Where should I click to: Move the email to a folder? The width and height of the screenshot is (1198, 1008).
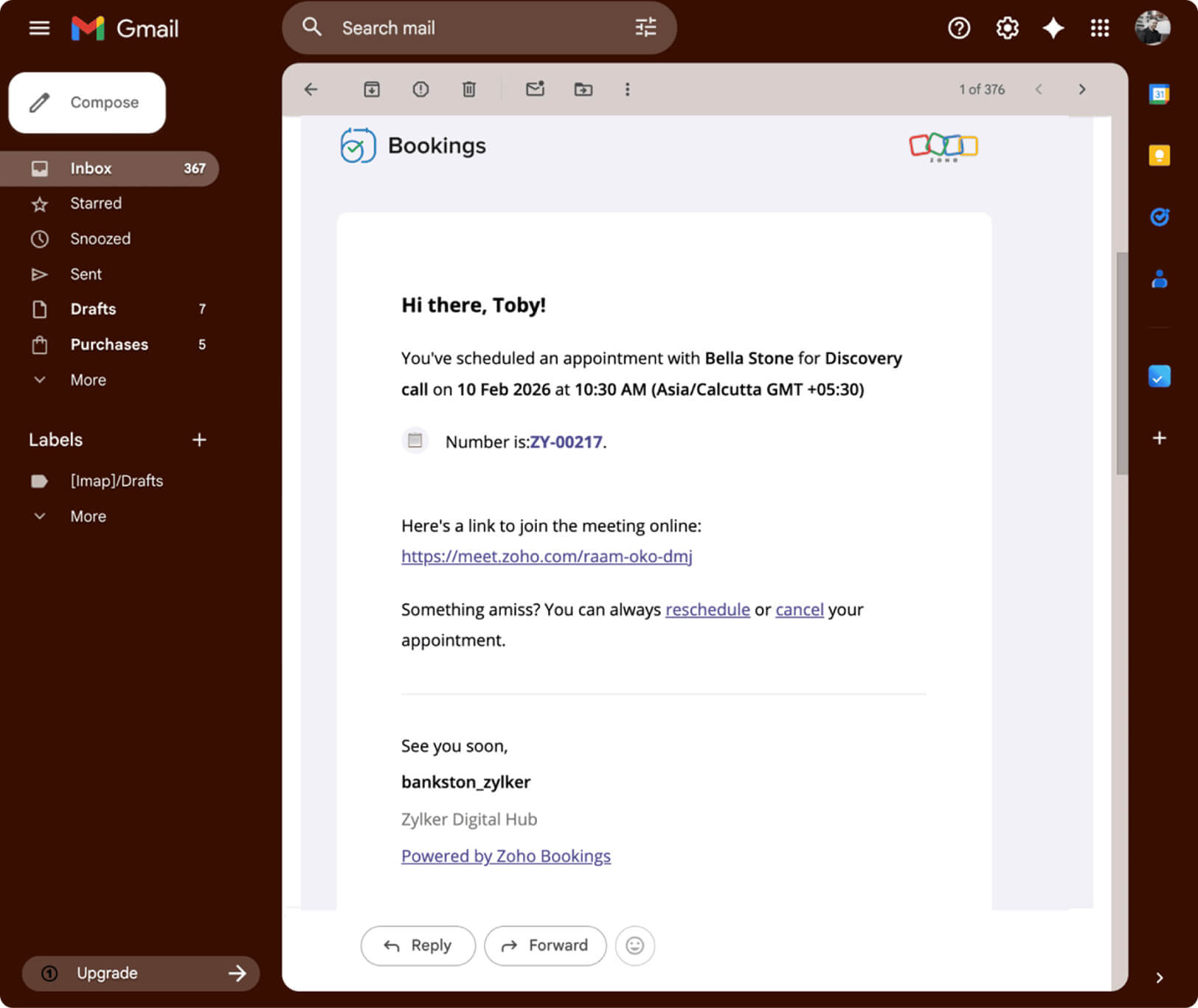click(583, 89)
